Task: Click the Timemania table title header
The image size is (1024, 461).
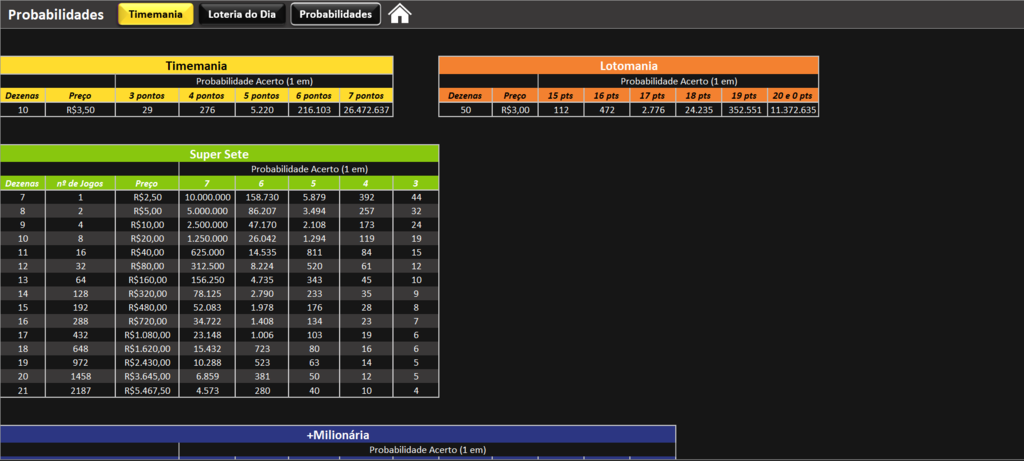Action: click(197, 65)
